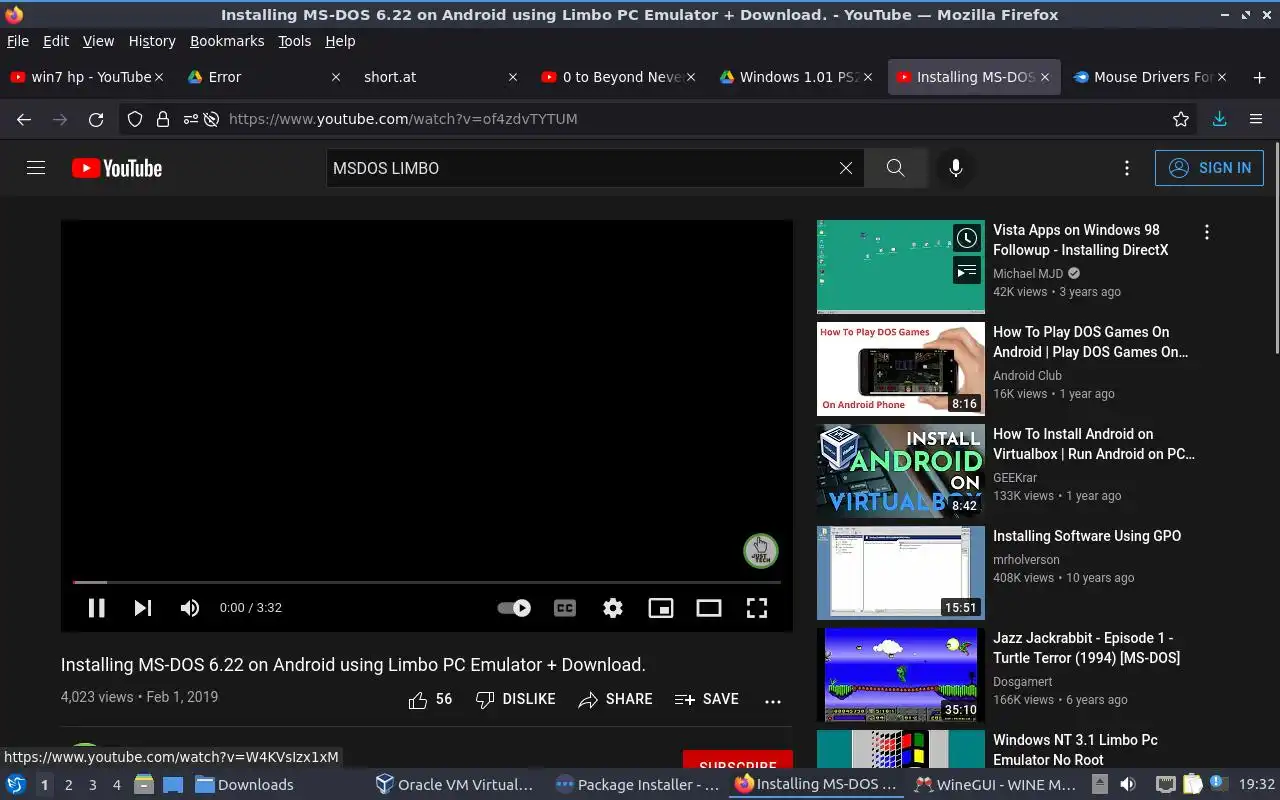This screenshot has width=1280, height=800.
Task: Enable miniplayer mode
Action: (x=661, y=608)
